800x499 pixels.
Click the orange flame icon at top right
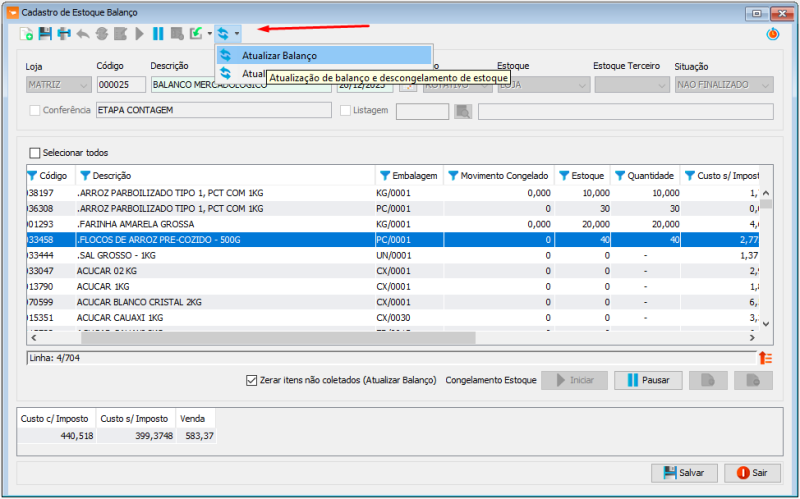click(x=773, y=35)
